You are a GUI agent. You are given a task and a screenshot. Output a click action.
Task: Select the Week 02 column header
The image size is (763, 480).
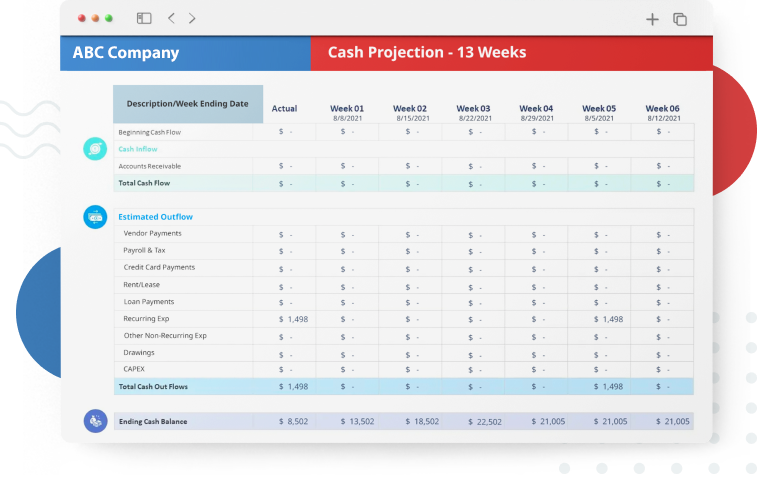[410, 109]
